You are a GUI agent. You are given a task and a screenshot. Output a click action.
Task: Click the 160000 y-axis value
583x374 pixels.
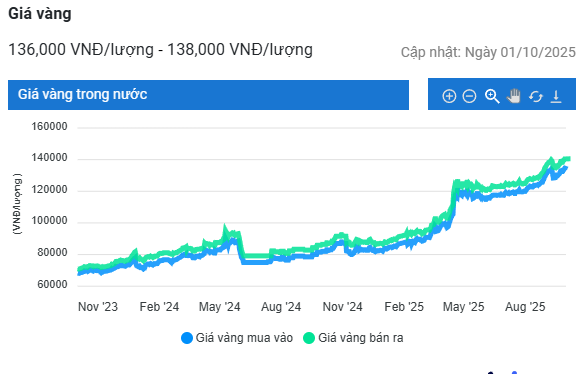[x=49, y=126]
